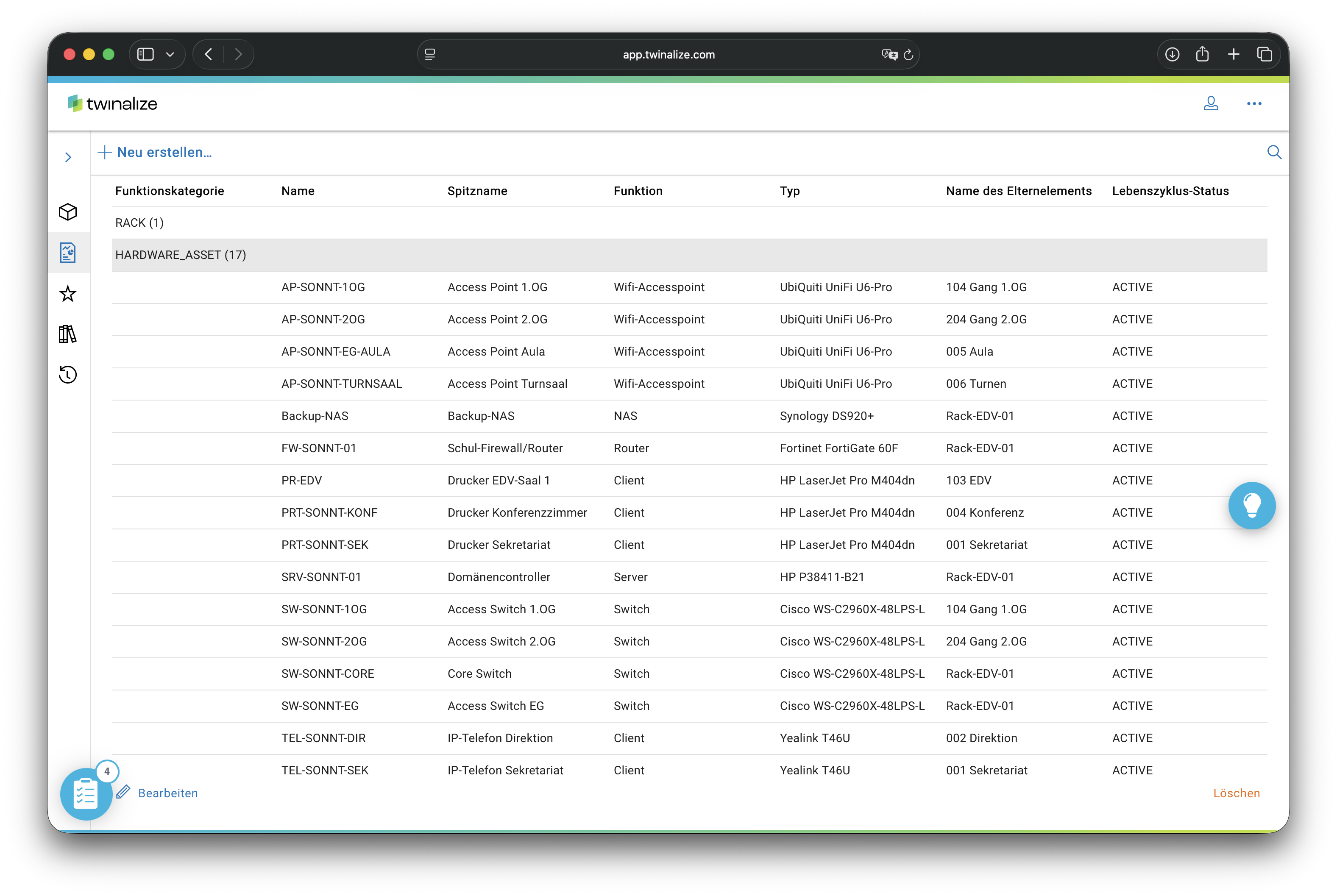The width and height of the screenshot is (1337, 896).
Task: Open the cube objects sidebar icon
Action: pos(68,212)
